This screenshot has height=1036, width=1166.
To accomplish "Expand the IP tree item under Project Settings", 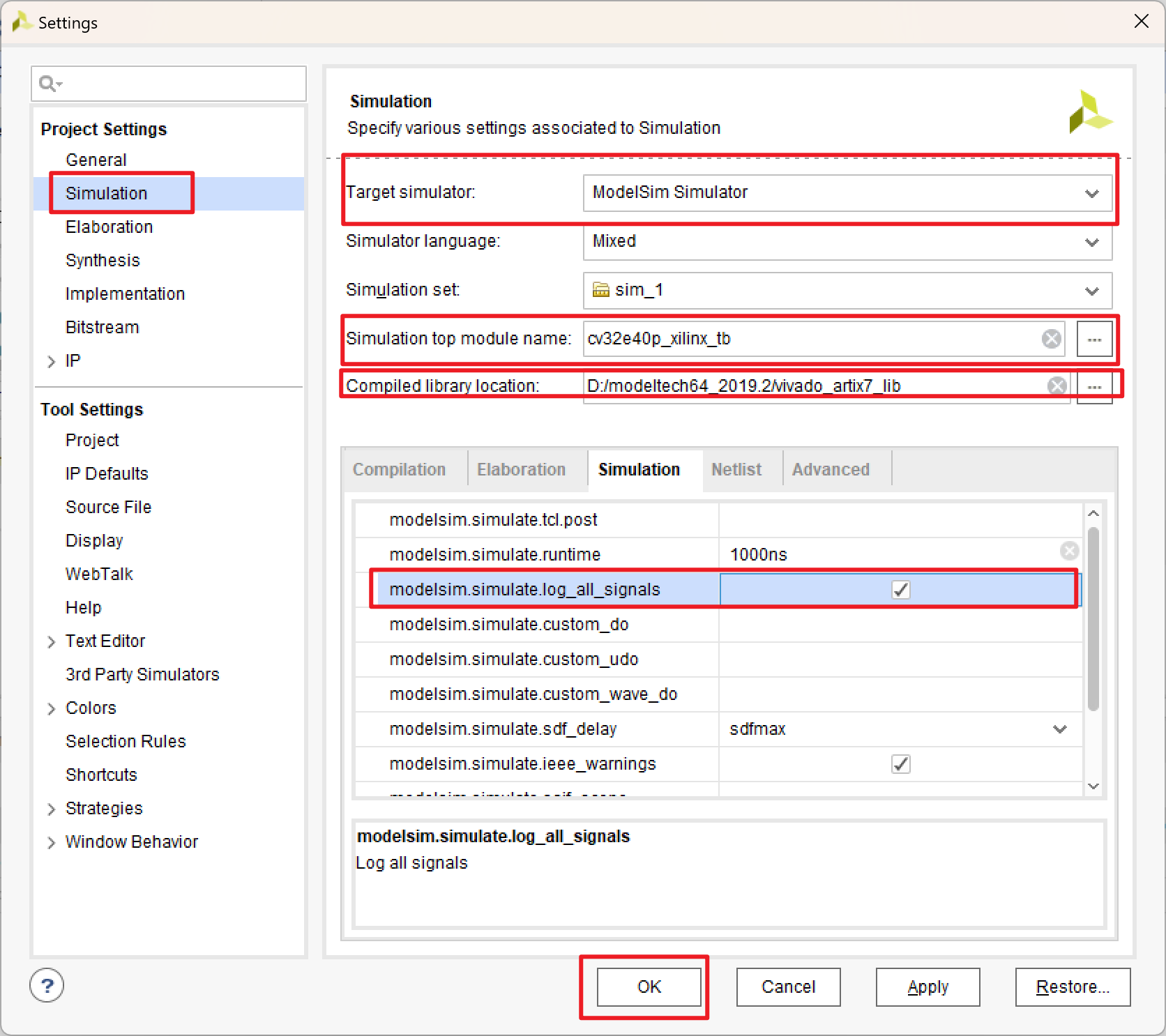I will [x=52, y=360].
